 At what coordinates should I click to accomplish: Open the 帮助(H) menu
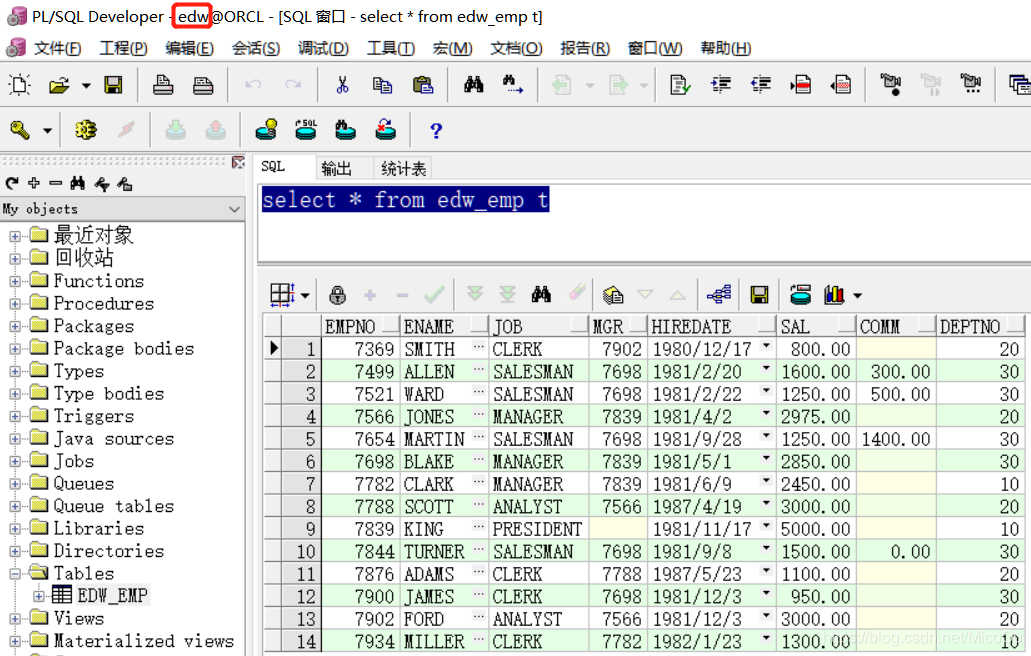click(x=726, y=49)
